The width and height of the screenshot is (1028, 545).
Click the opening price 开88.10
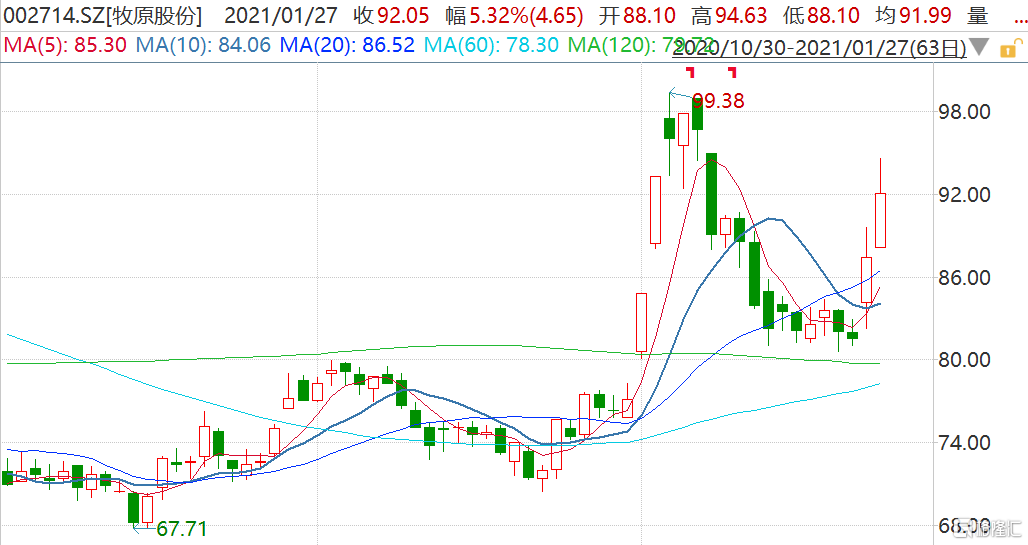(x=637, y=15)
